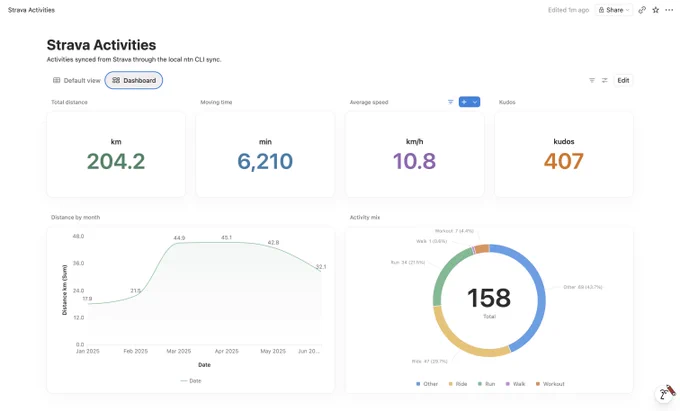Click the 42.8 data point label on line chart
This screenshot has height=411, width=680.
(x=273, y=242)
